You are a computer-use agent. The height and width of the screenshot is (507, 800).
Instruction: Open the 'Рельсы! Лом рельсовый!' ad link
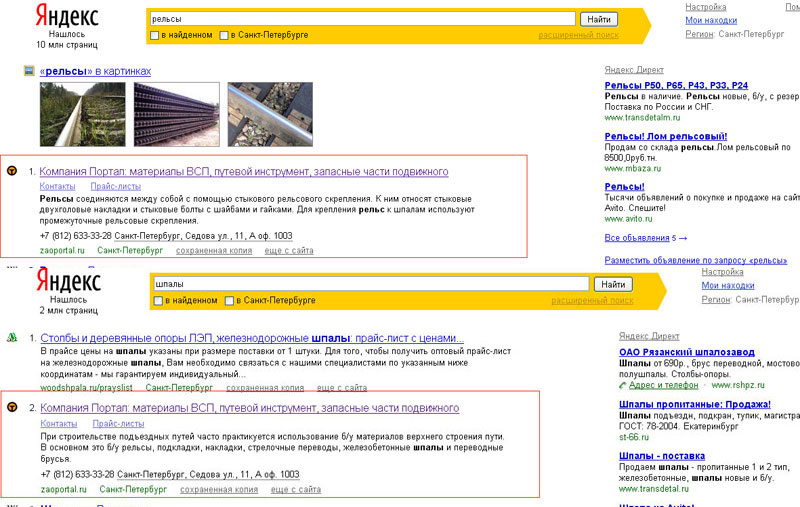coord(666,136)
